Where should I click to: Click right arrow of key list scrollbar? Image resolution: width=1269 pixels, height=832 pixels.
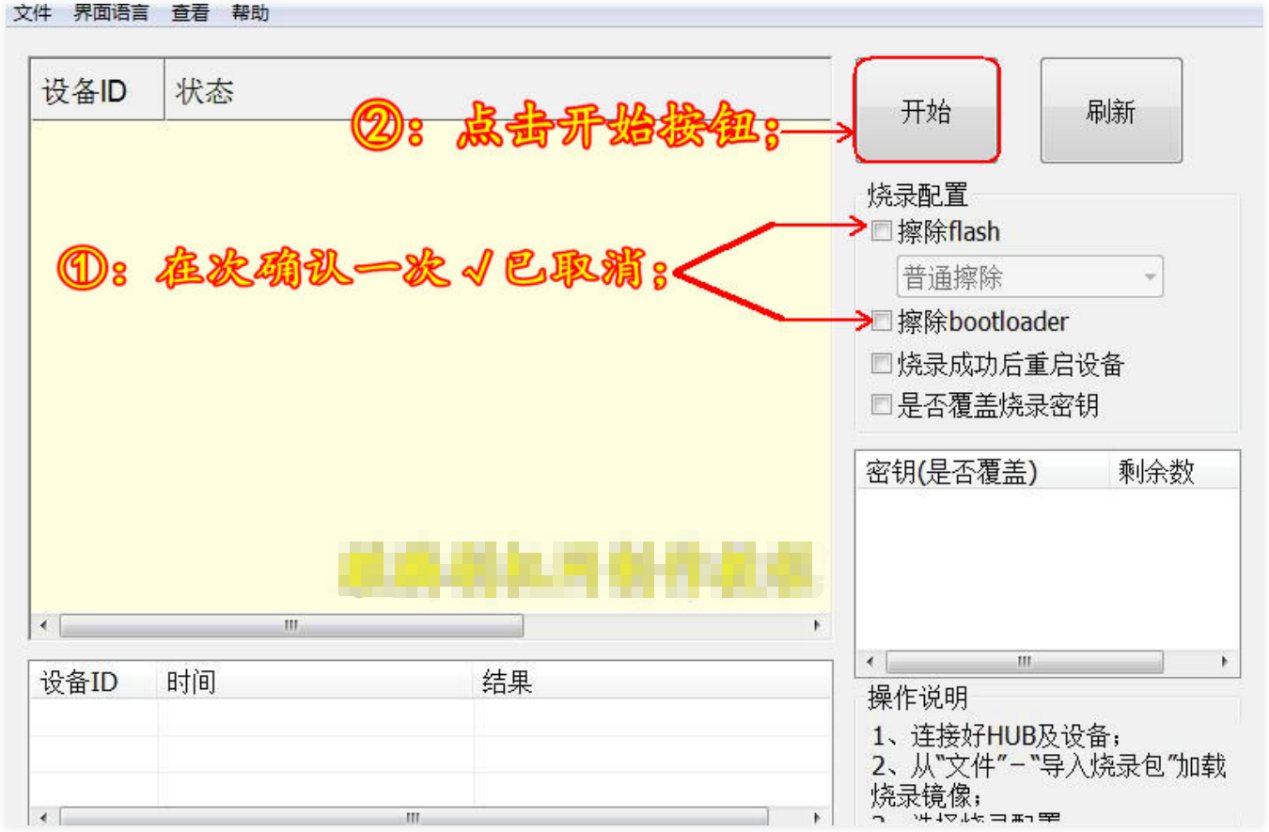[x=1225, y=662]
